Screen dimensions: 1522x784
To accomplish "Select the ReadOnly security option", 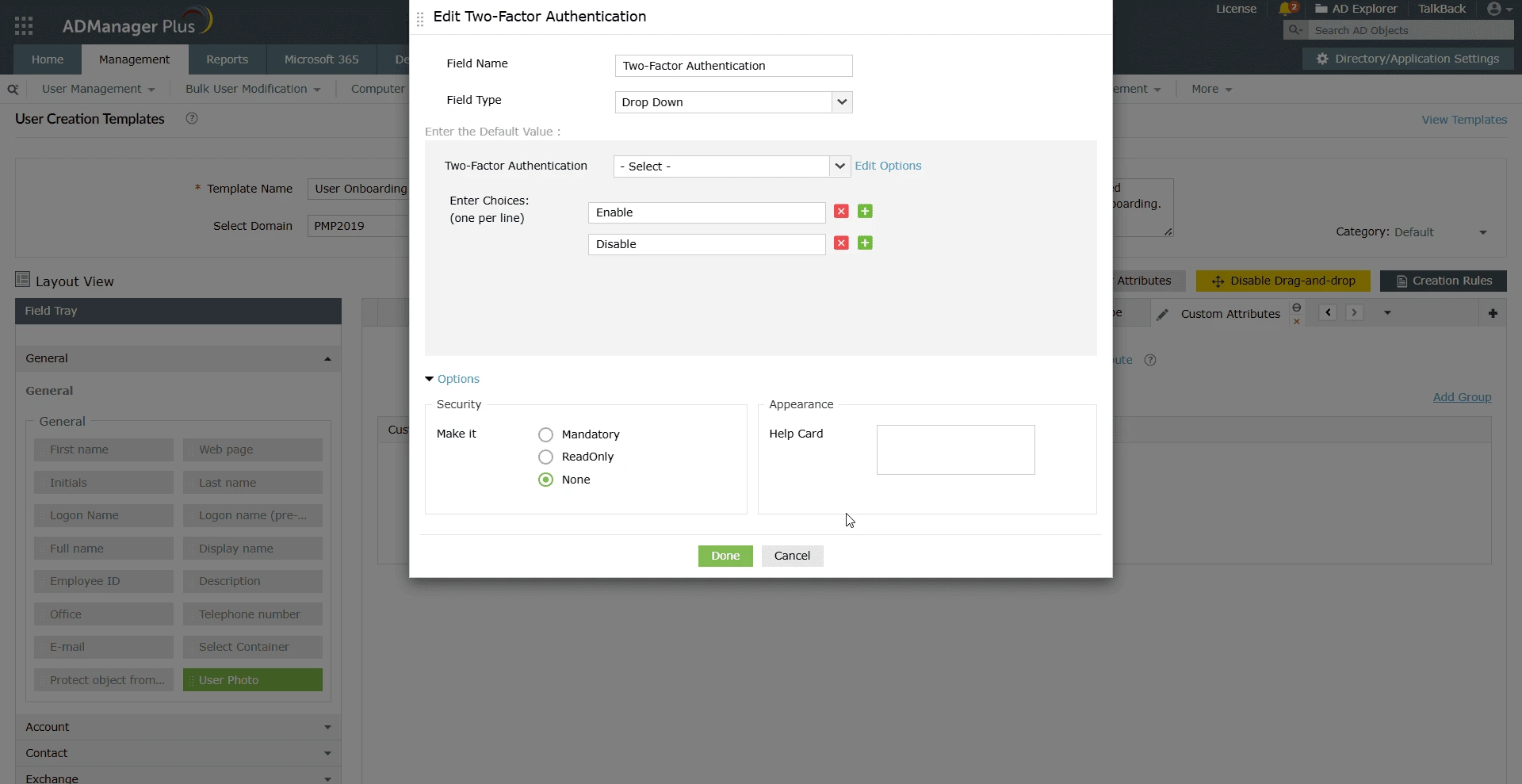I will pos(545,457).
